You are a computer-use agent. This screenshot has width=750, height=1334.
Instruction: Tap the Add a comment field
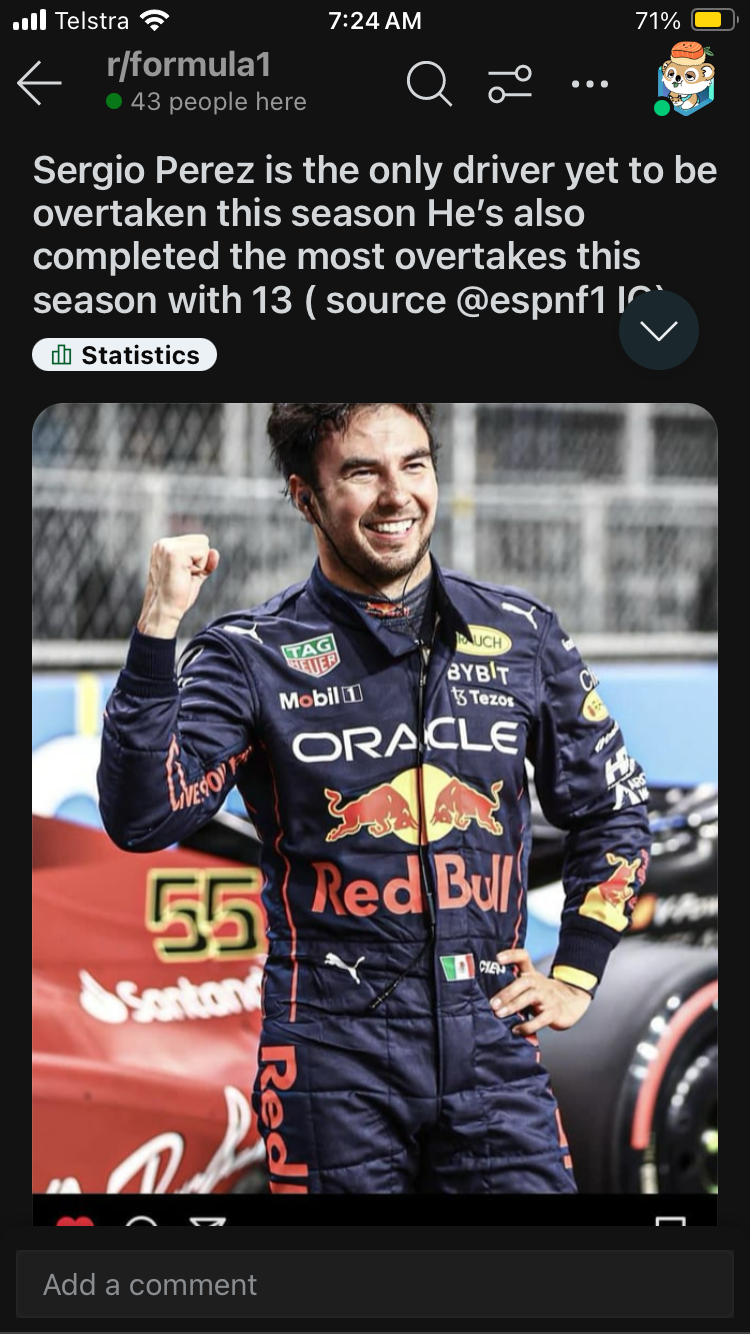click(375, 1284)
